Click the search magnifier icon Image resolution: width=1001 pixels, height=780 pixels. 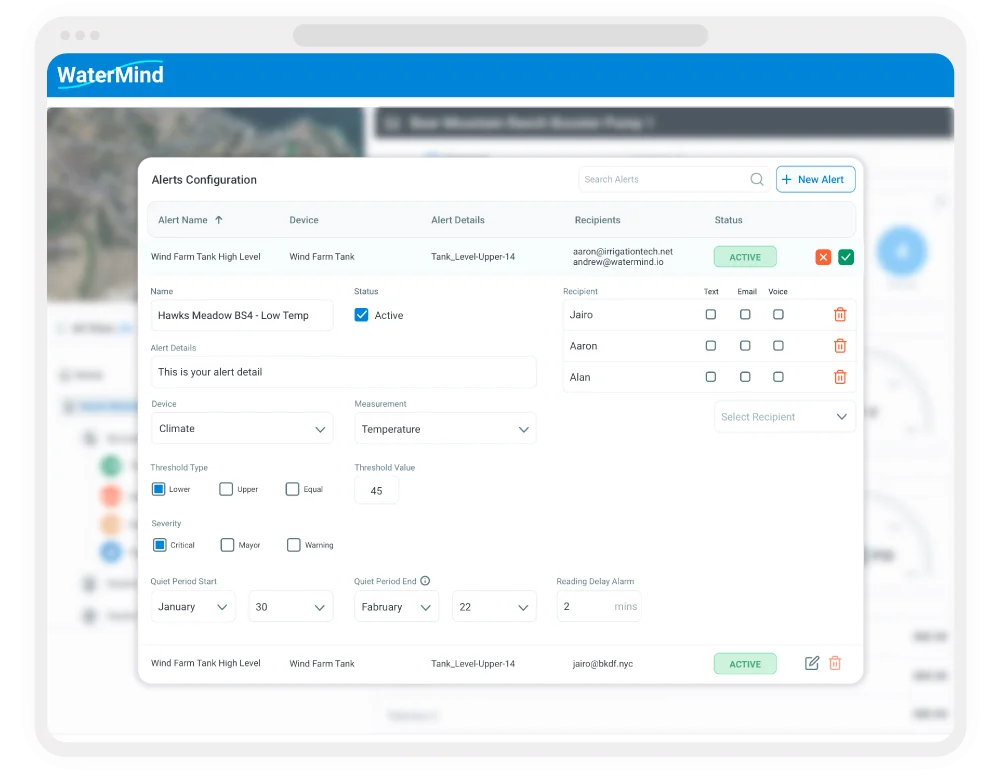756,179
